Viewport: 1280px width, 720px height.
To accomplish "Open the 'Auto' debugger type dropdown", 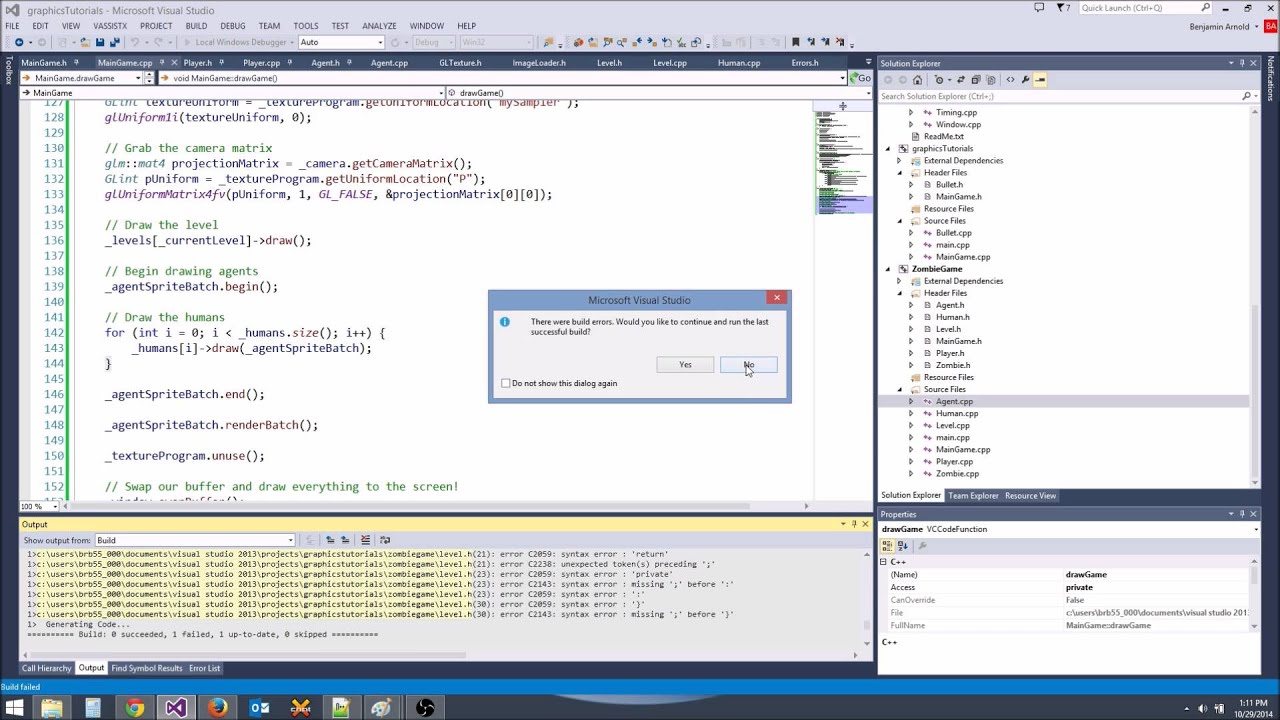I will click(x=340, y=42).
